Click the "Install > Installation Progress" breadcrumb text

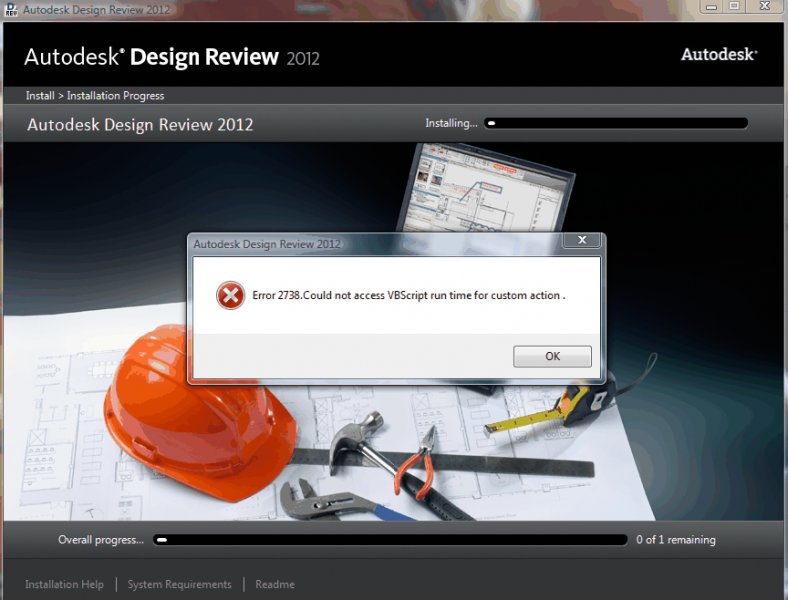[95, 95]
